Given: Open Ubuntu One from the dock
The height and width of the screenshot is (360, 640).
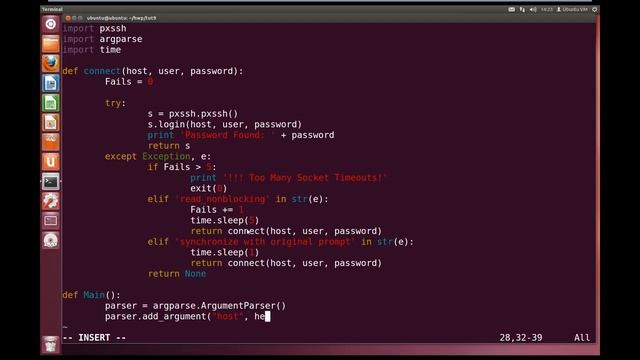Looking at the screenshot, I should 51,162.
